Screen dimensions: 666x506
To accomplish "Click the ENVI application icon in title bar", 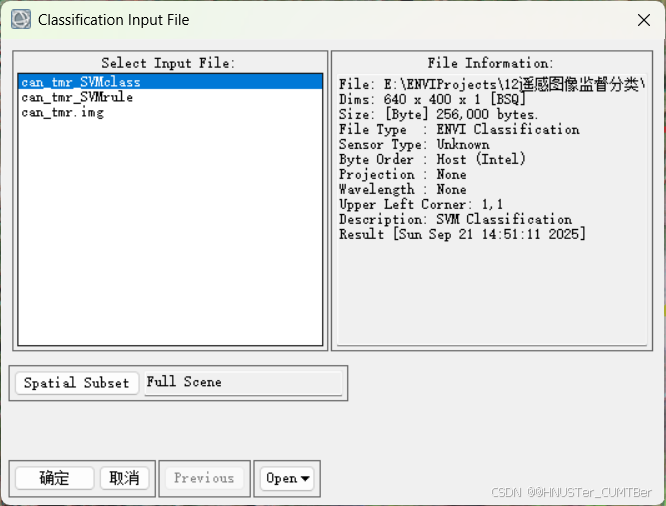I will tap(21, 20).
